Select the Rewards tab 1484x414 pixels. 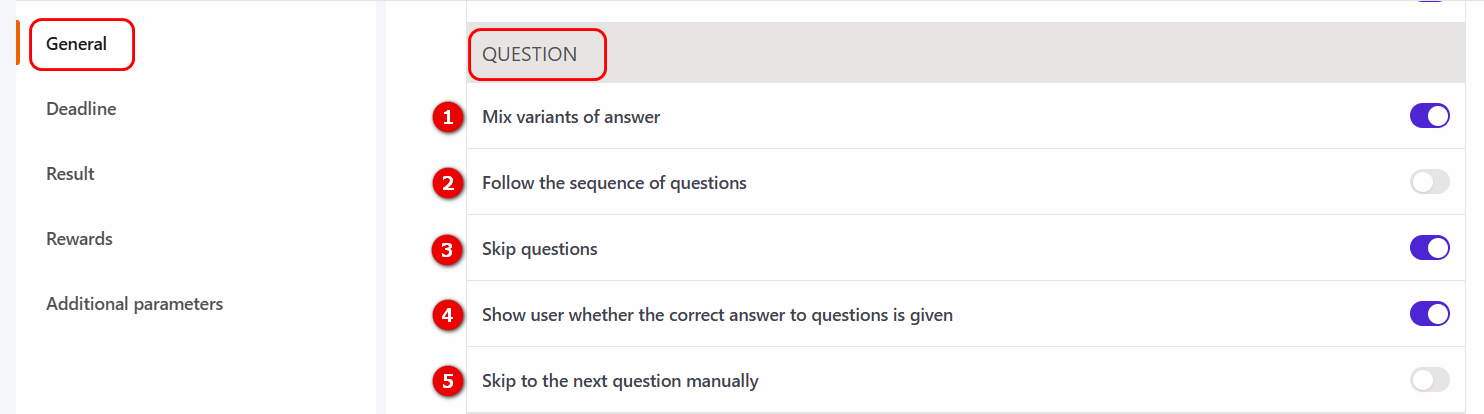pos(79,239)
